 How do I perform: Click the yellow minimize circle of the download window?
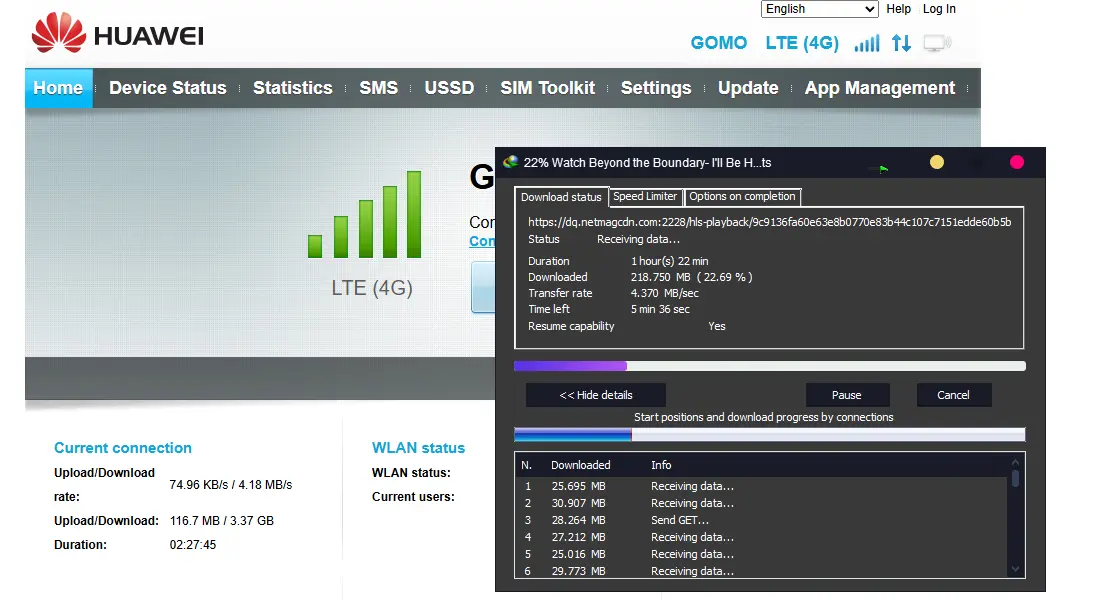(937, 162)
